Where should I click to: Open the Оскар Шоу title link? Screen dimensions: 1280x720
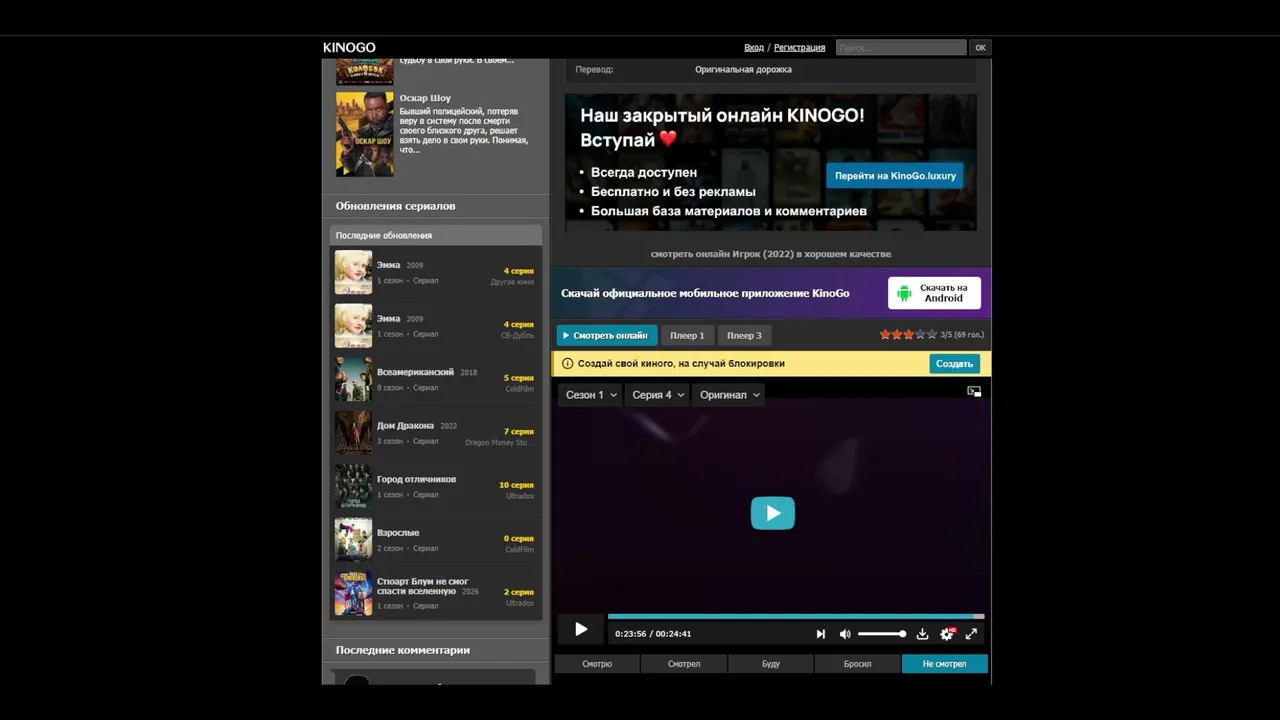pyautogui.click(x=425, y=98)
